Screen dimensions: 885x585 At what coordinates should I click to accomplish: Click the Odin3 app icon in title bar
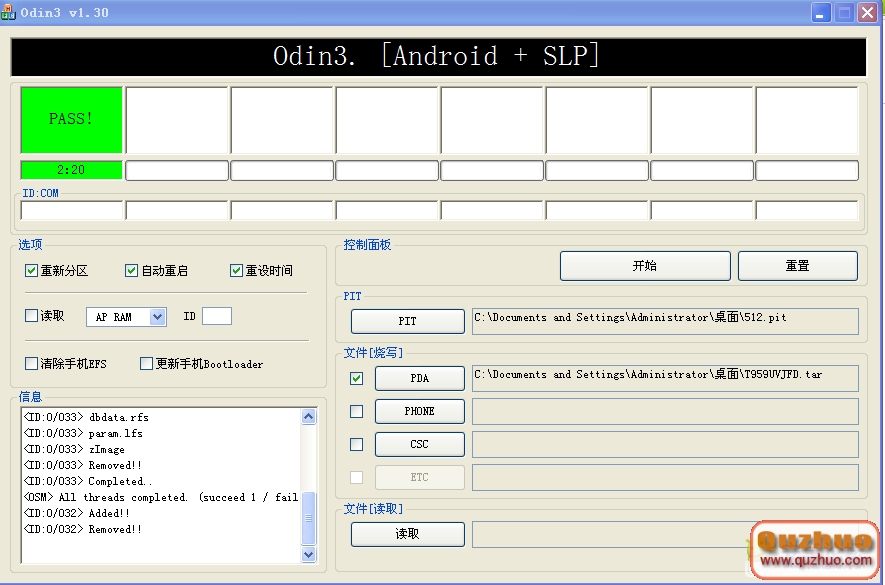click(9, 13)
